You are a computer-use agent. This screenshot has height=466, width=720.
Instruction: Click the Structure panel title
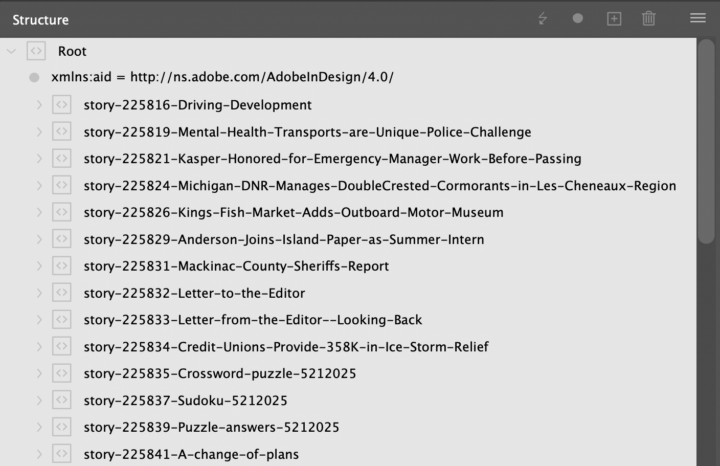click(40, 20)
